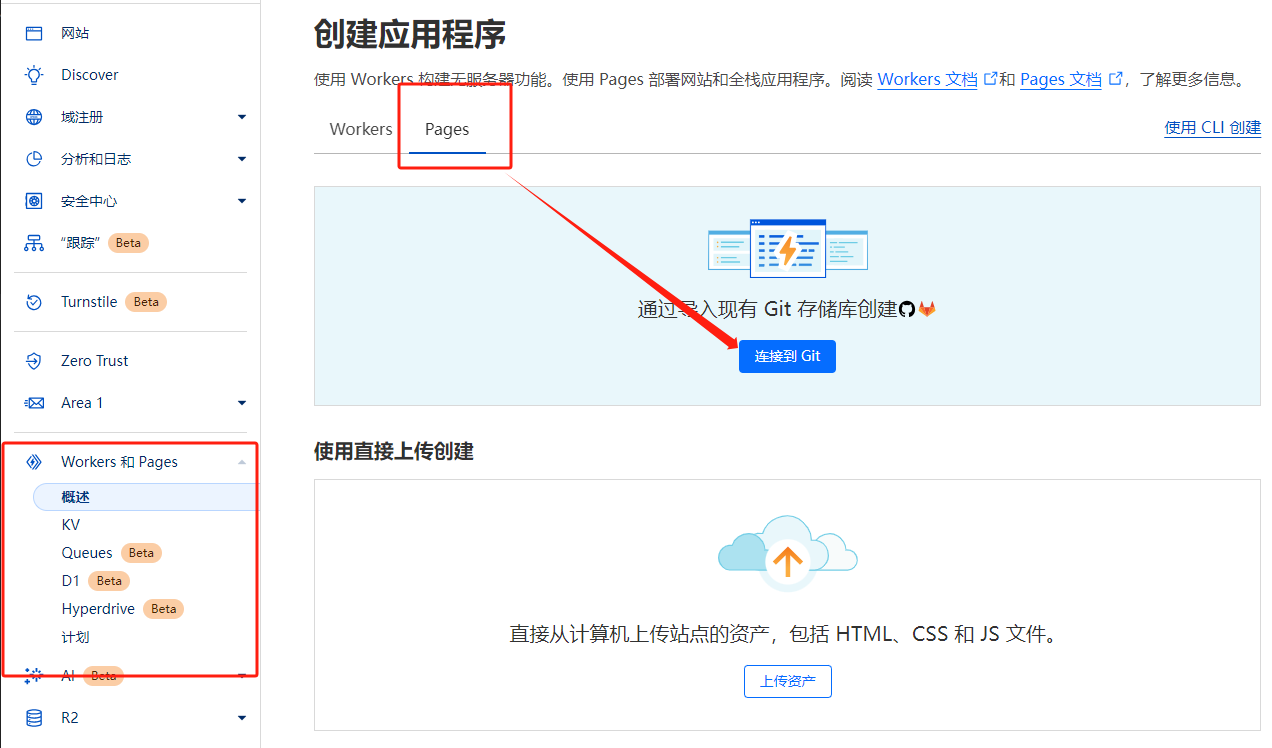Click the 分析和日志 chart icon

pos(34,159)
